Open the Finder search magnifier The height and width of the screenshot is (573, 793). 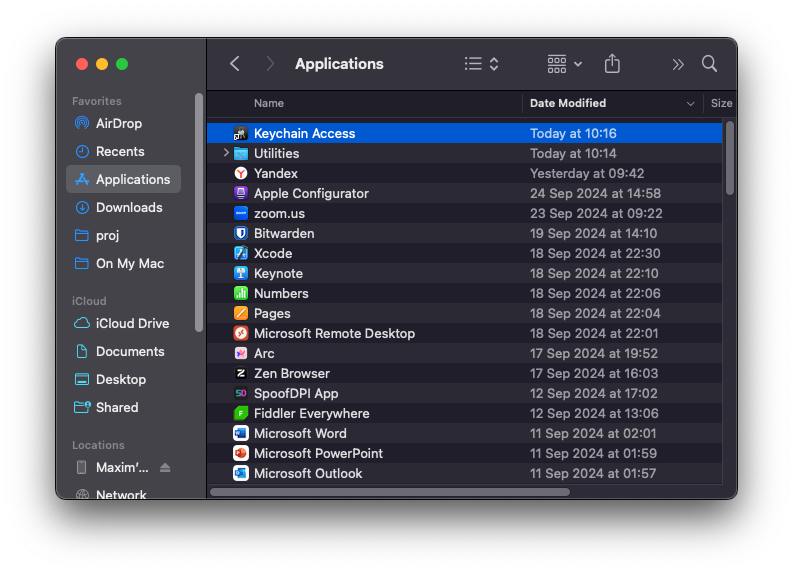(x=709, y=64)
